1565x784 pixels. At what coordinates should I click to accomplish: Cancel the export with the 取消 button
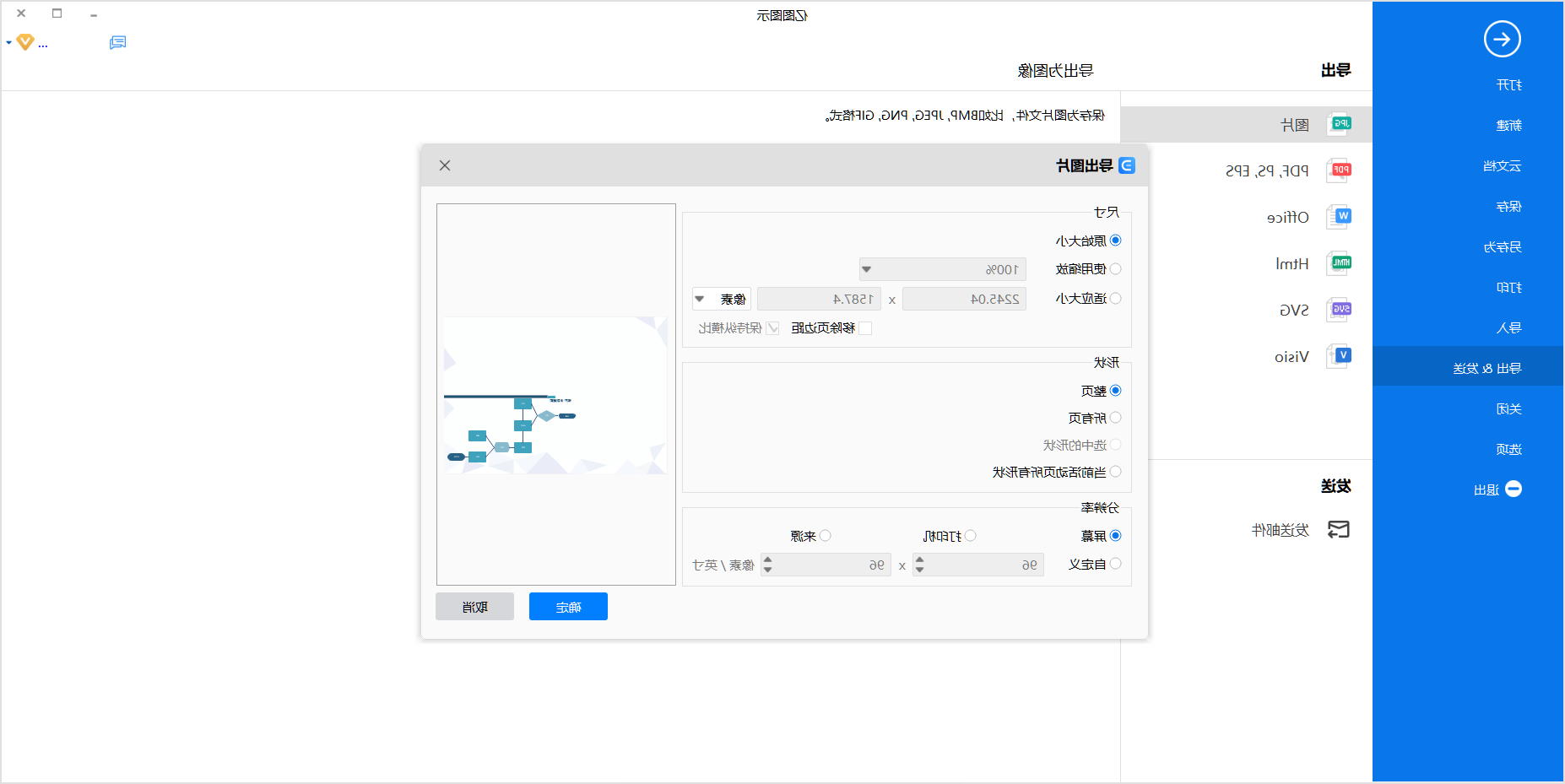pos(474,607)
